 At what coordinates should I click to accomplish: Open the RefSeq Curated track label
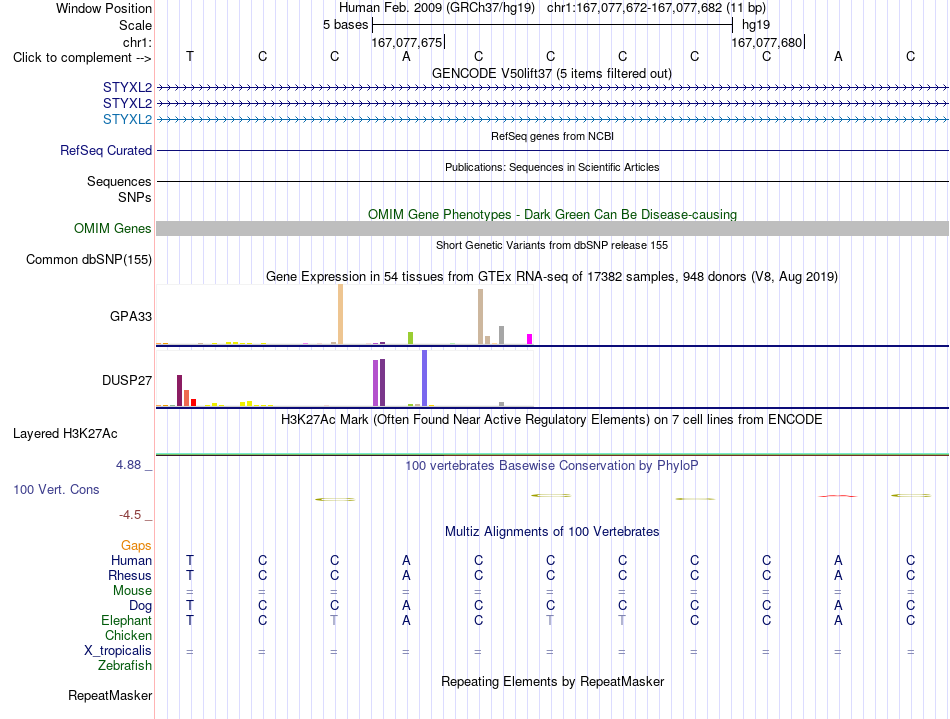(106, 150)
